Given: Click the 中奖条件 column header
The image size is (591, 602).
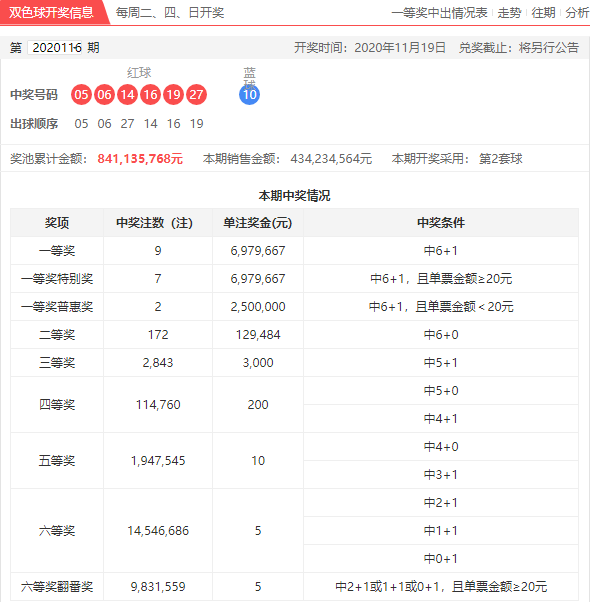Looking at the screenshot, I should coord(441,223).
